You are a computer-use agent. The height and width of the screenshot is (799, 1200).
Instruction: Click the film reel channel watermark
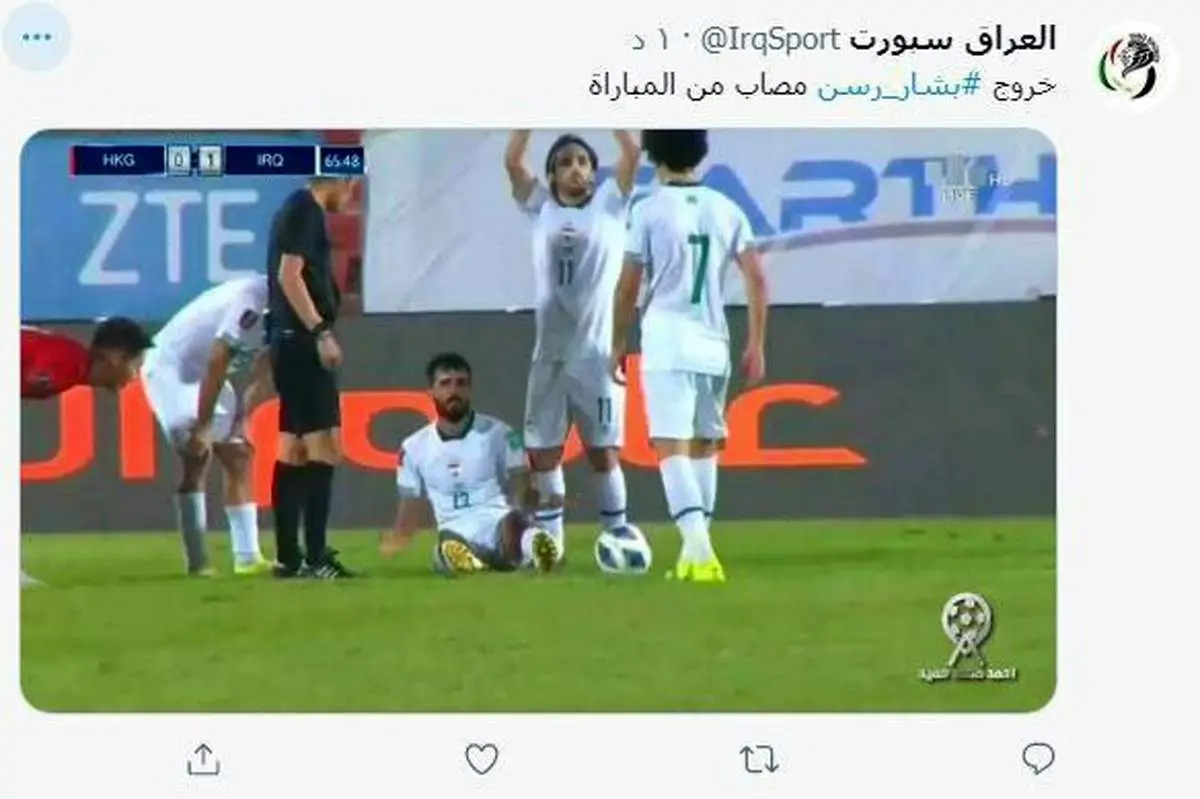click(966, 638)
